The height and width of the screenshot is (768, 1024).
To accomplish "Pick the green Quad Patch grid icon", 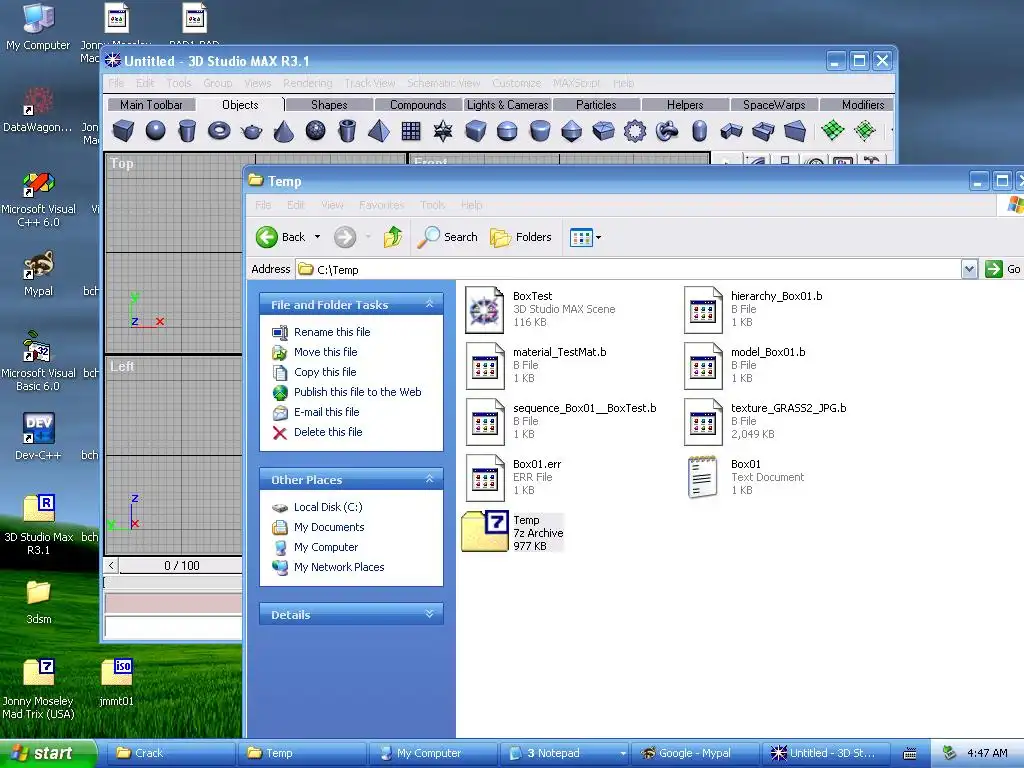I will coord(833,130).
